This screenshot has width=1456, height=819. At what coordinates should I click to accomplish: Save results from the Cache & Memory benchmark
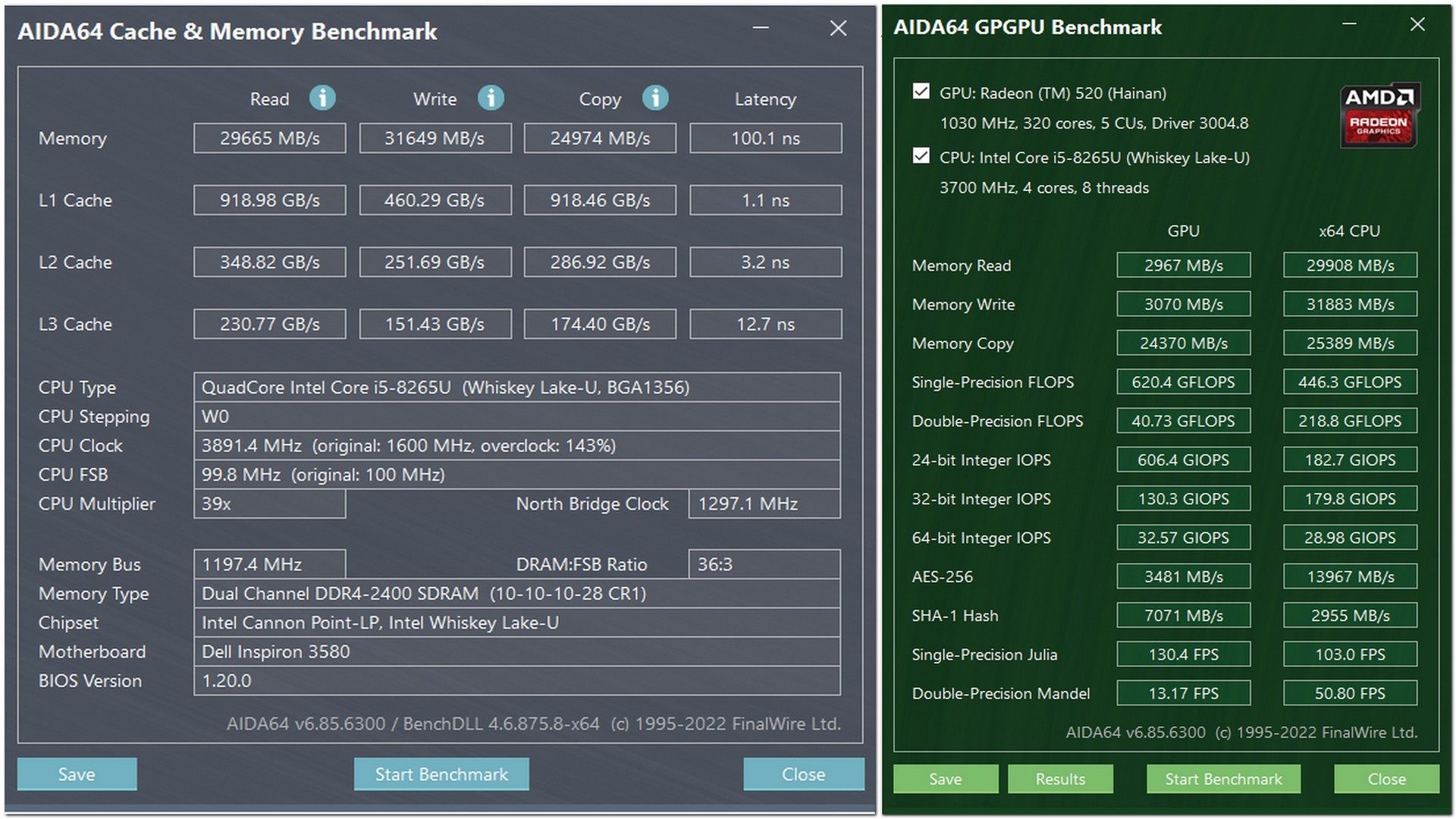click(76, 774)
